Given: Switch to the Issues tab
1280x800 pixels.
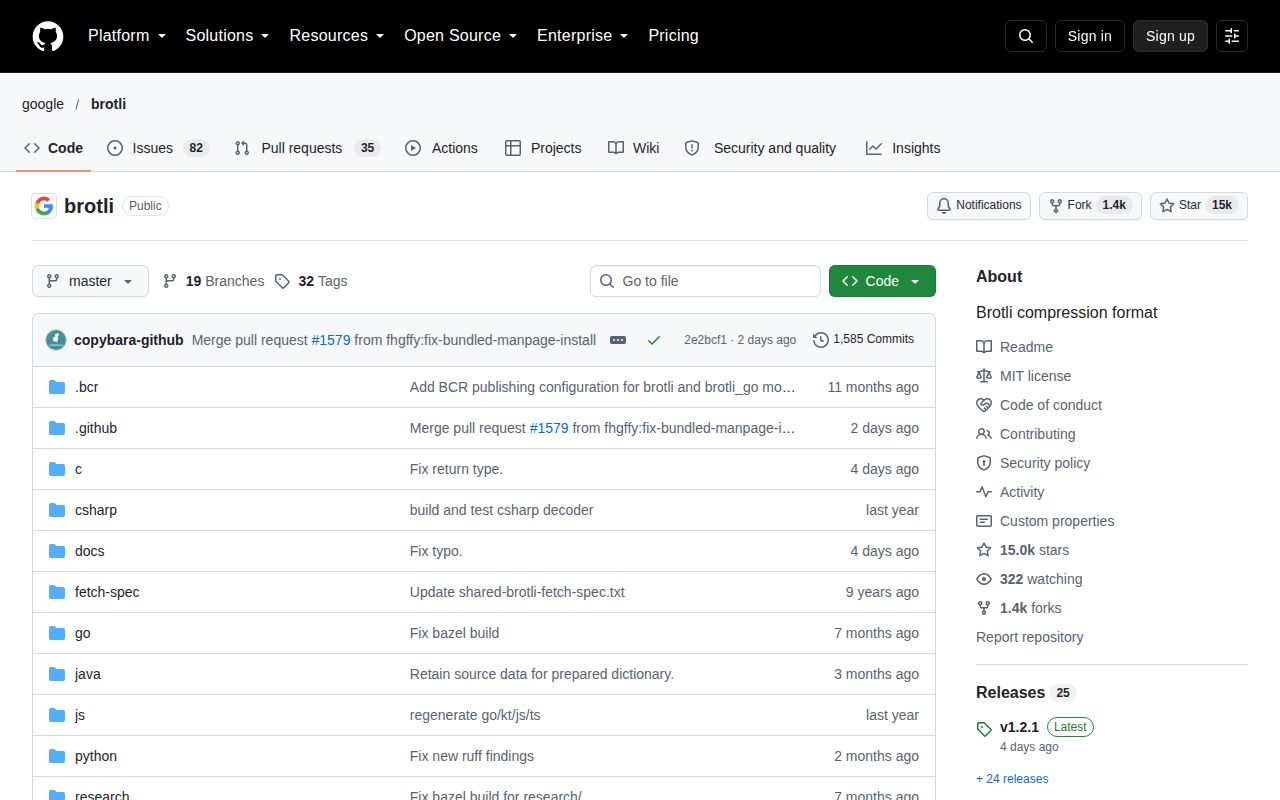Looking at the screenshot, I should coord(158,148).
